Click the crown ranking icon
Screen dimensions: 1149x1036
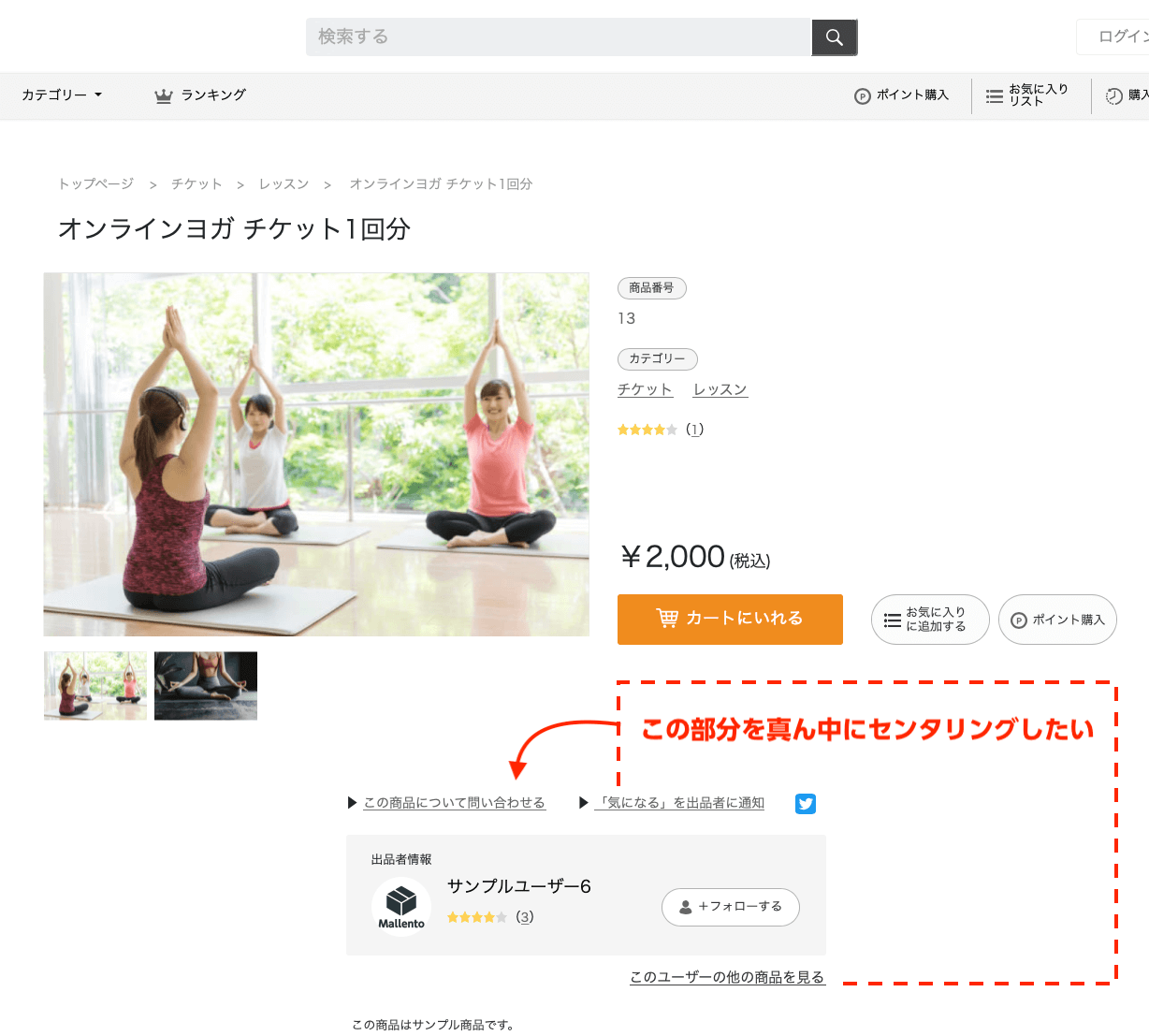point(164,95)
